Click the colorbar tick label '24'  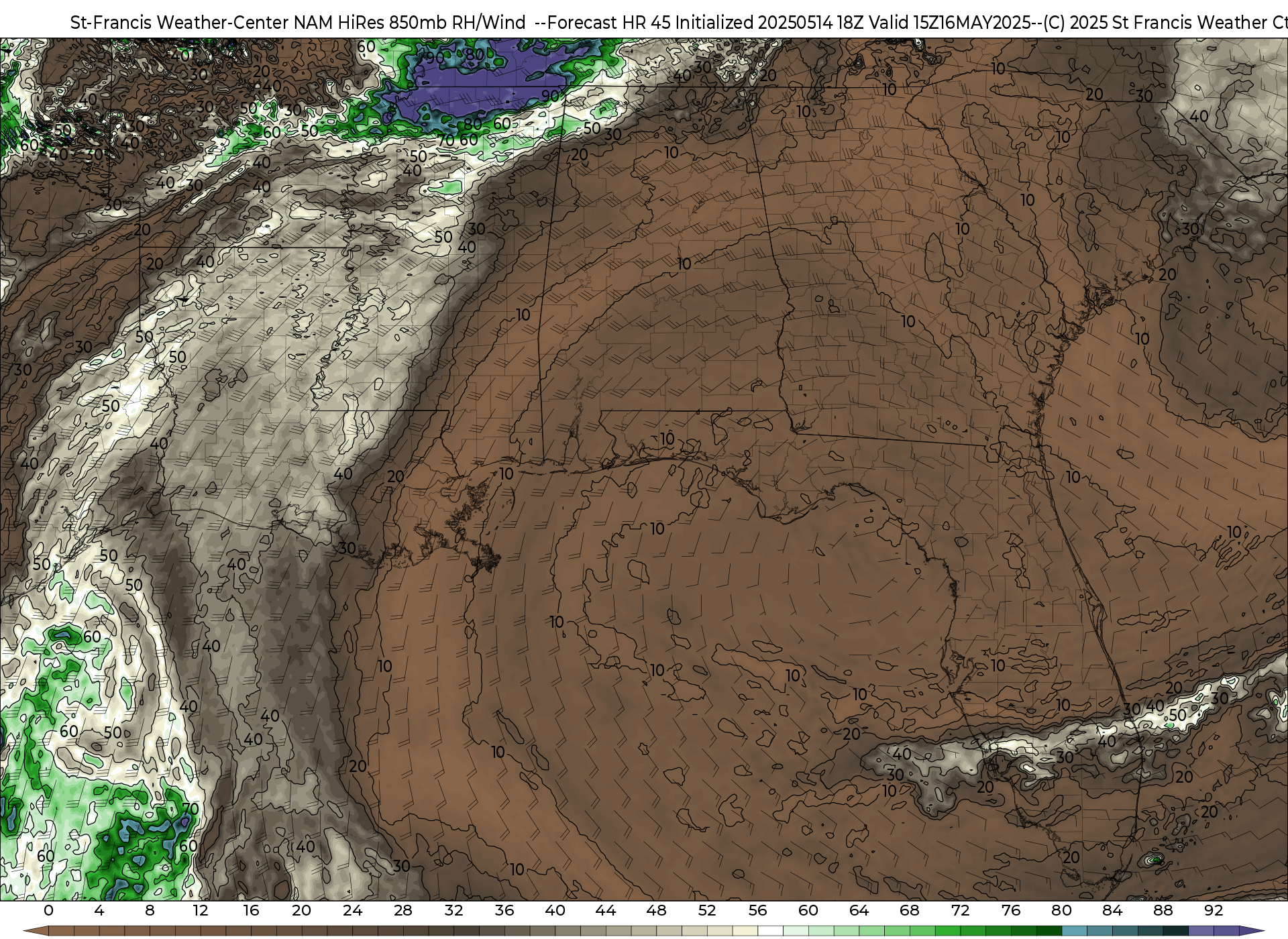(352, 910)
